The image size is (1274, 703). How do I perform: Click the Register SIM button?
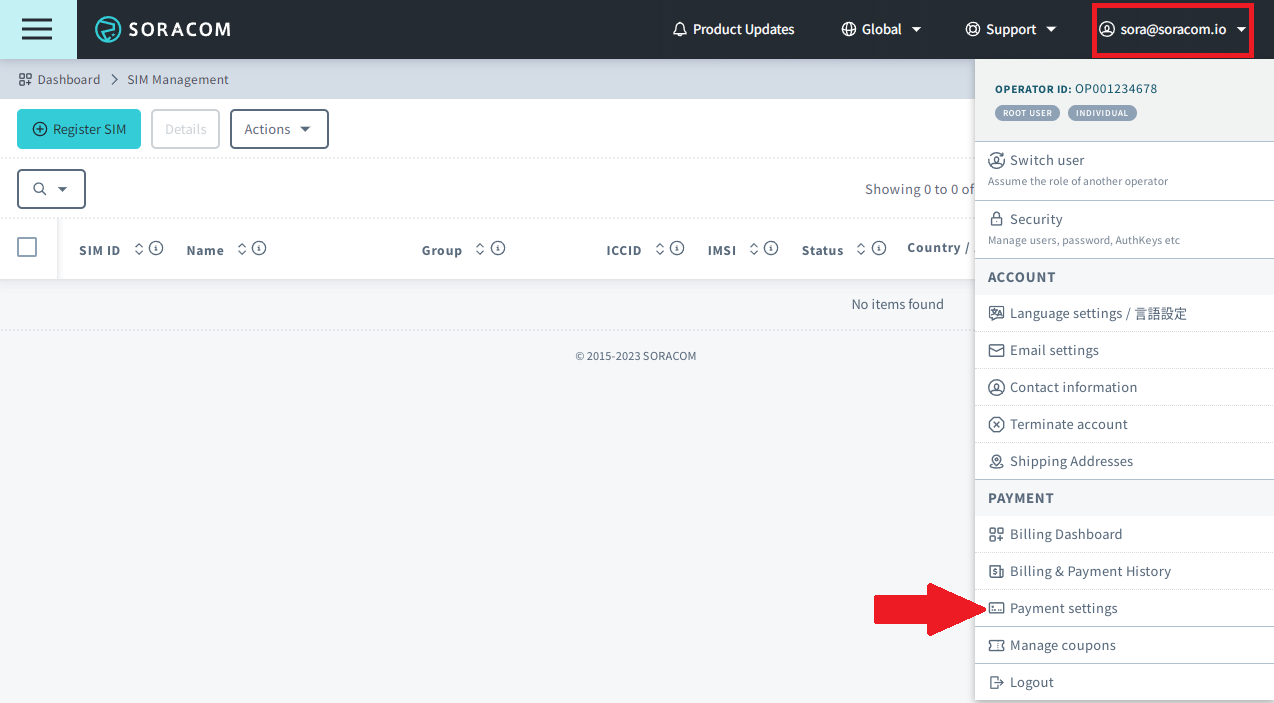point(78,129)
